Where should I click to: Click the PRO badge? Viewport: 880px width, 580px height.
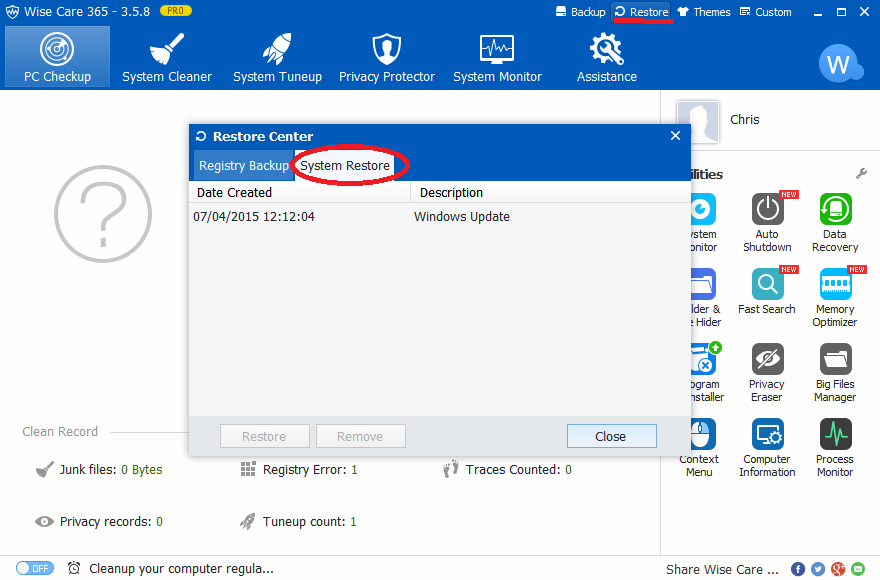pos(176,11)
